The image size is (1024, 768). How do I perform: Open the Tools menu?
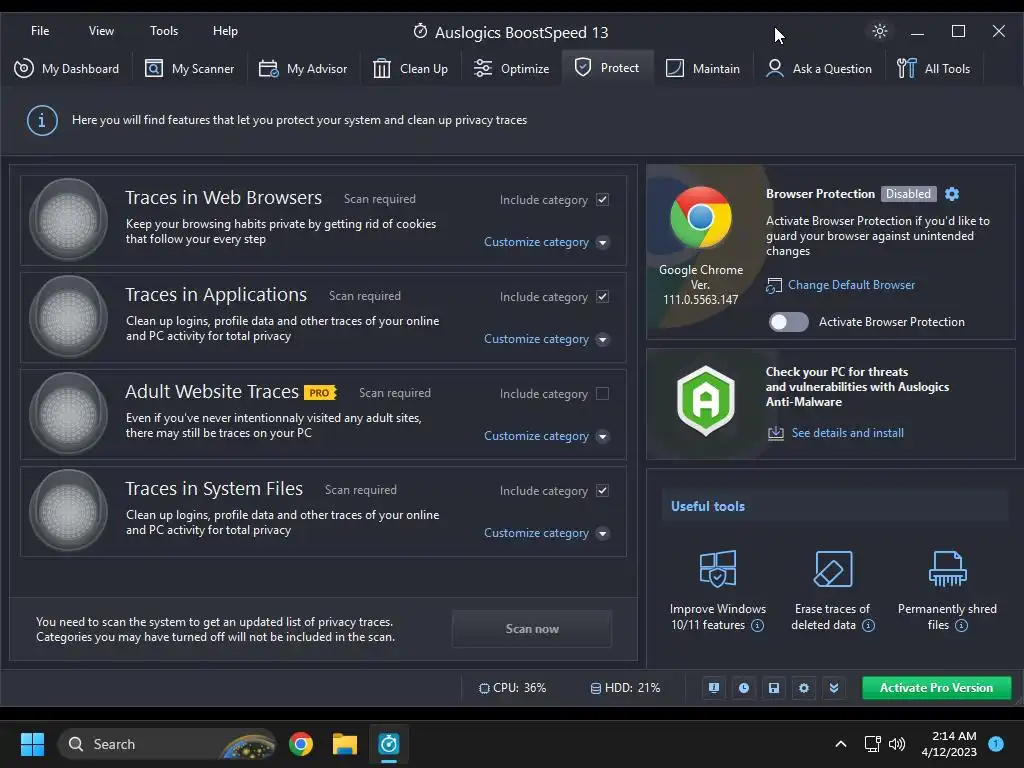(164, 31)
